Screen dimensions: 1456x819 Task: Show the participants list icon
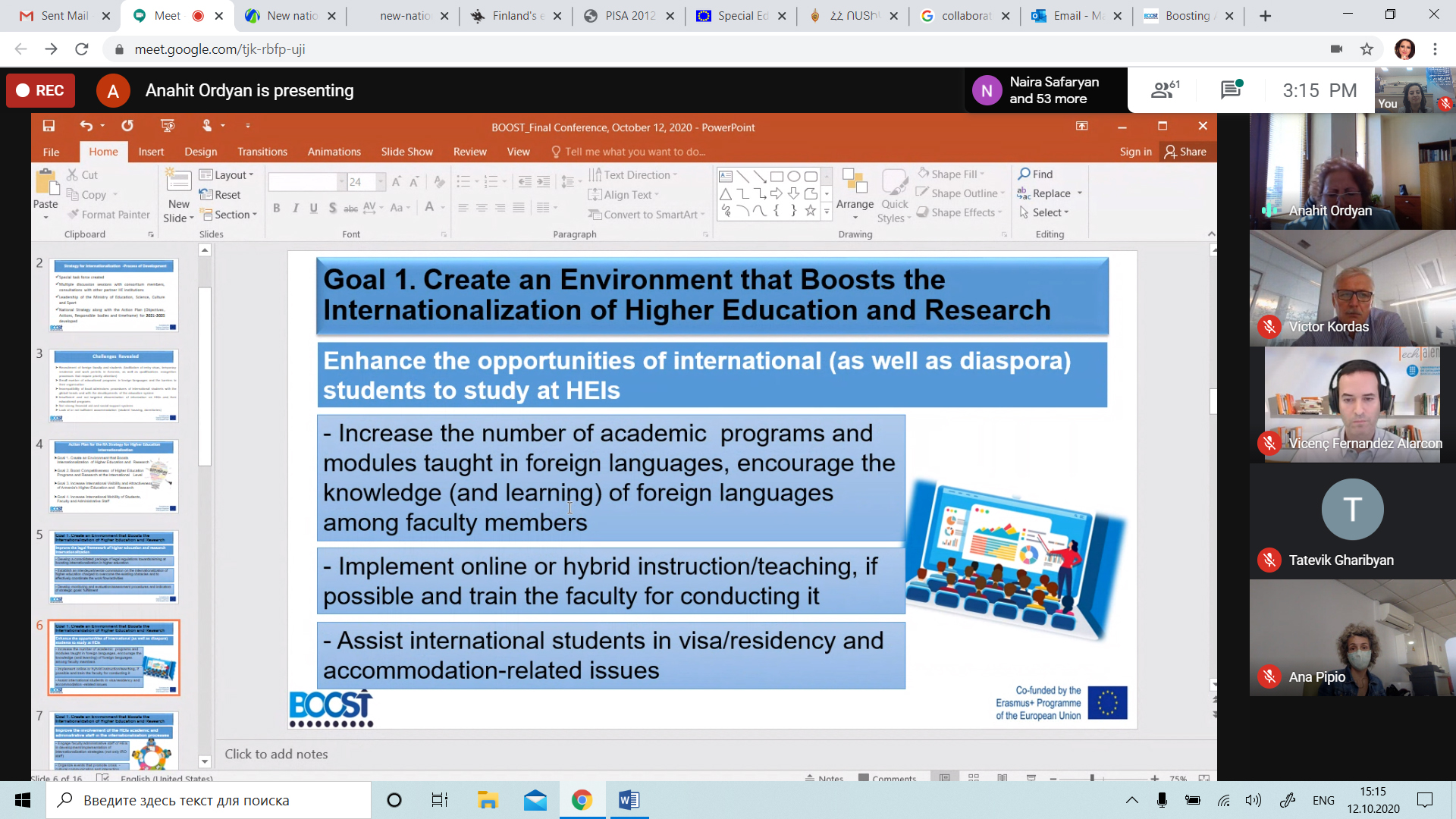(x=1164, y=90)
